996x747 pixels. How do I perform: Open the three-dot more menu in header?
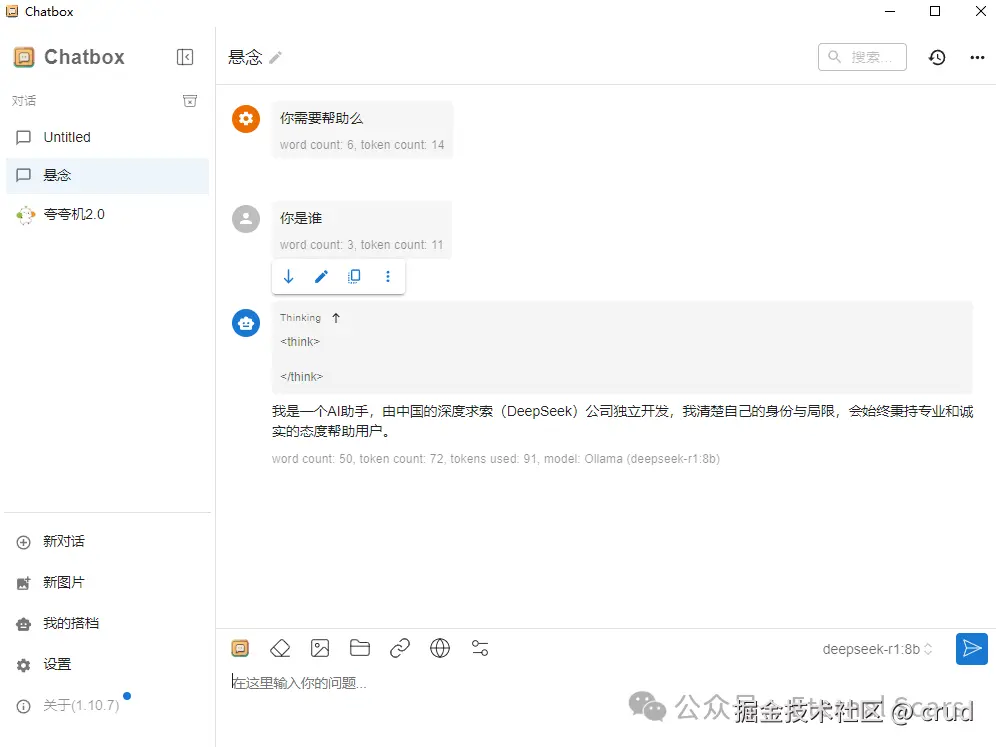pyautogui.click(x=977, y=57)
